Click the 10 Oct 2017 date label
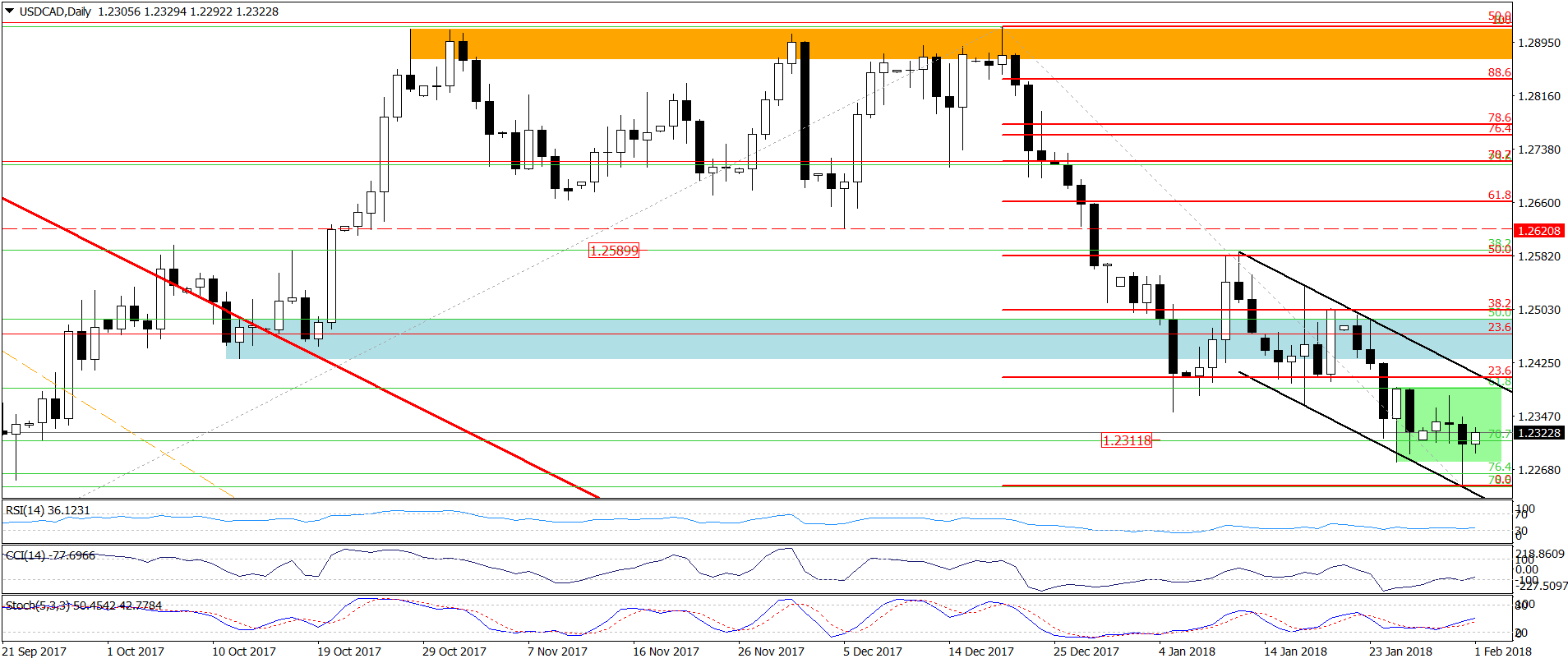Screen dimensions: 1568x663 244,651
